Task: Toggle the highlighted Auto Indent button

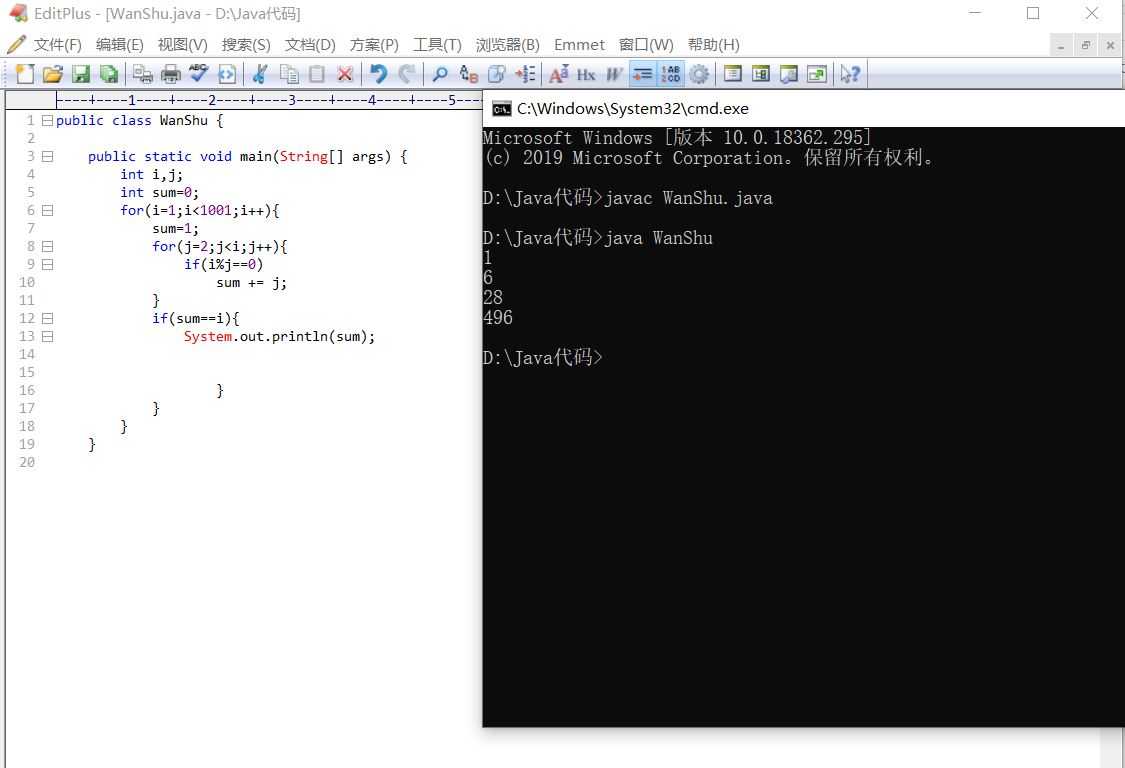Action: [x=642, y=74]
